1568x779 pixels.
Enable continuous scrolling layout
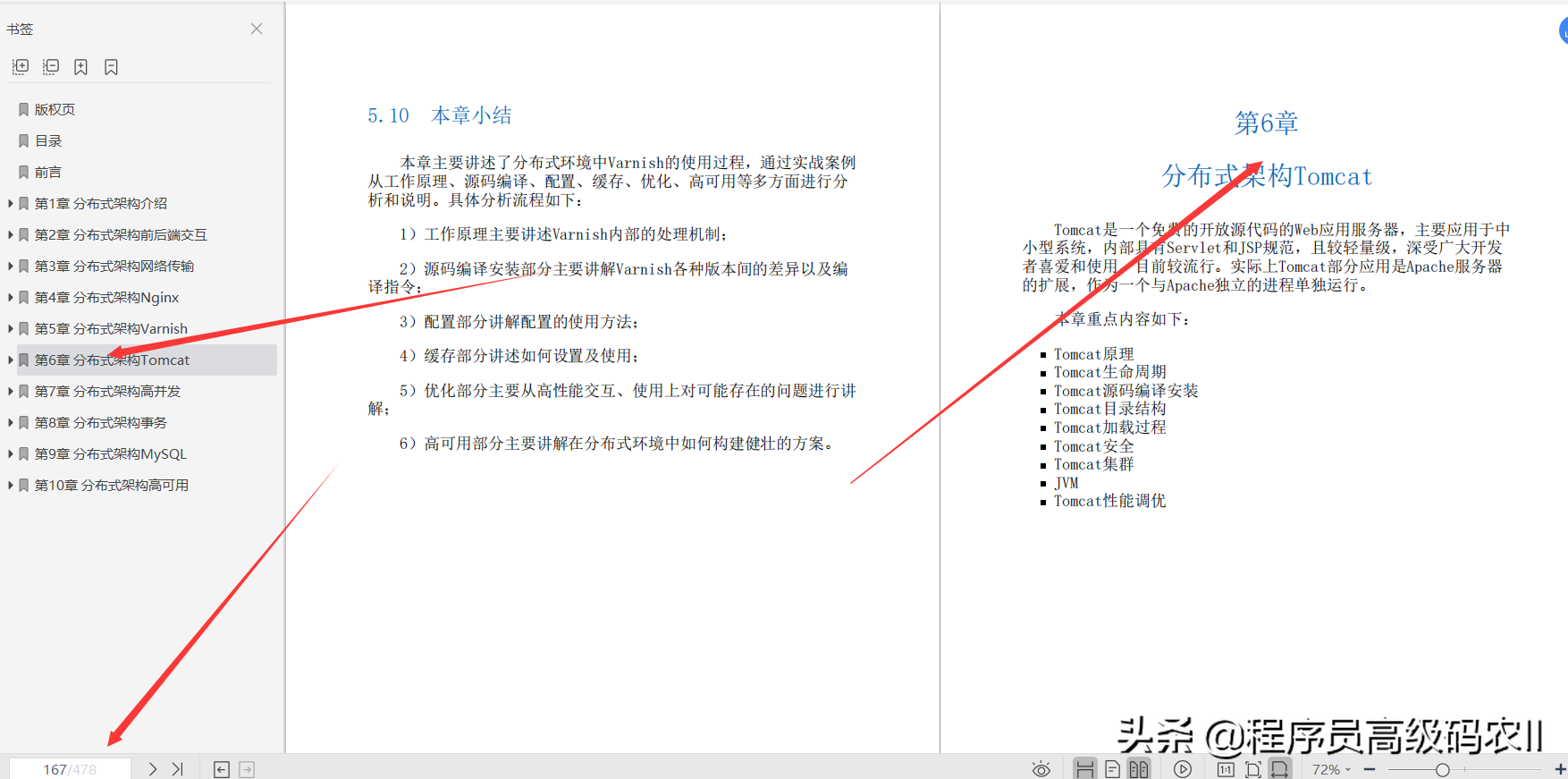(x=1085, y=769)
